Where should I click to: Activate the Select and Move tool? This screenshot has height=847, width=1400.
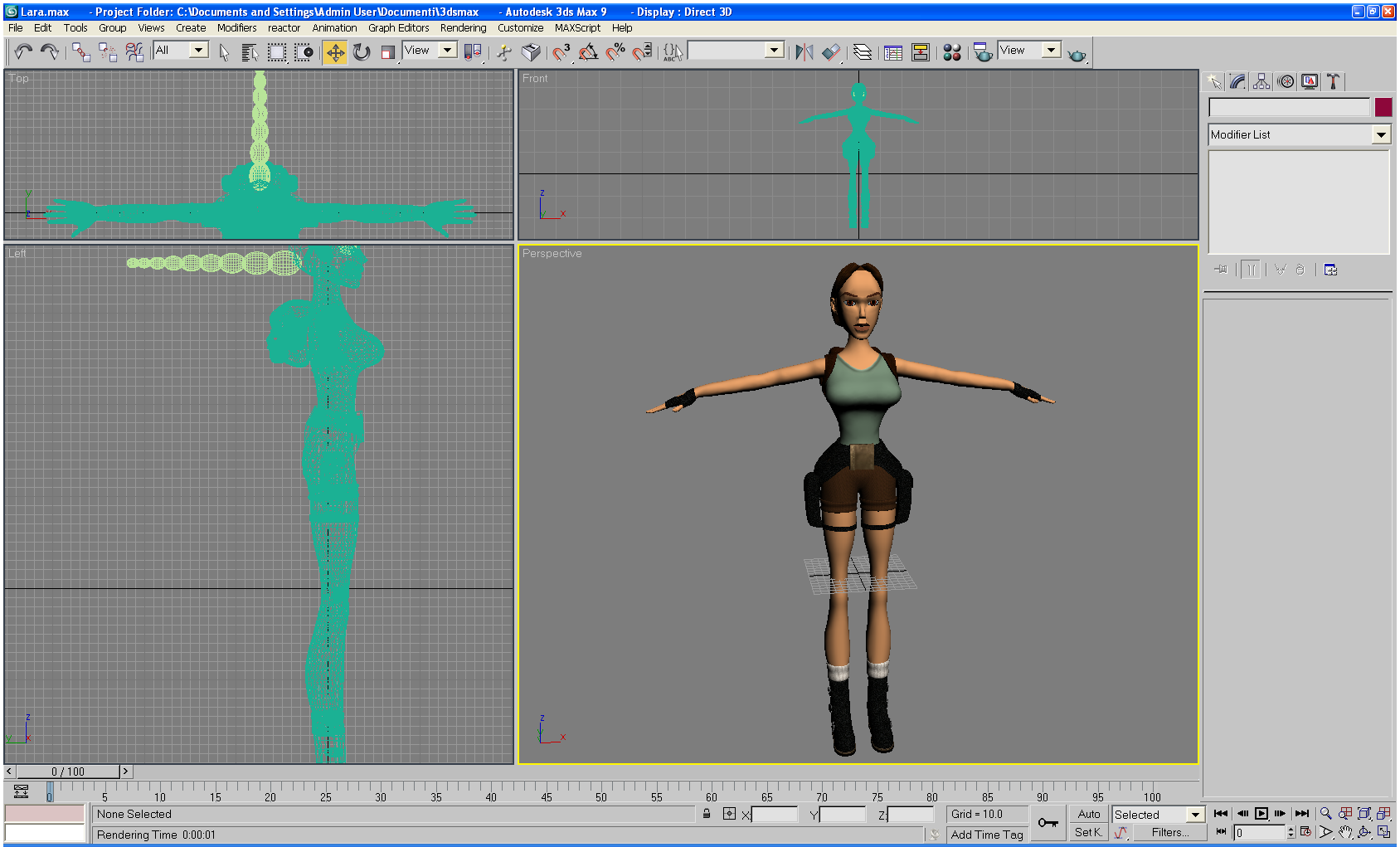335,52
